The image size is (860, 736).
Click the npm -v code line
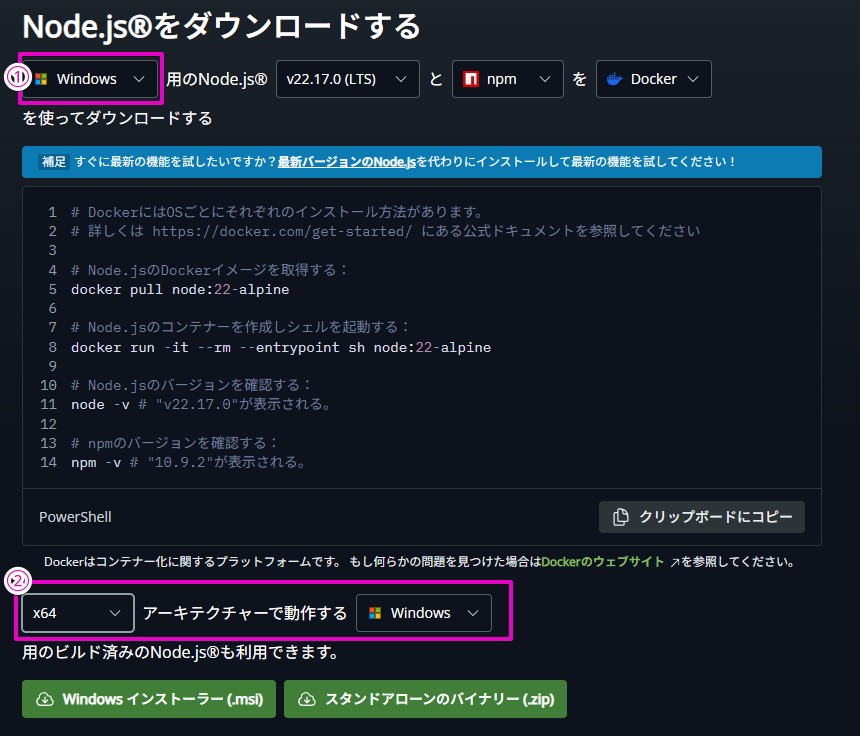point(188,462)
